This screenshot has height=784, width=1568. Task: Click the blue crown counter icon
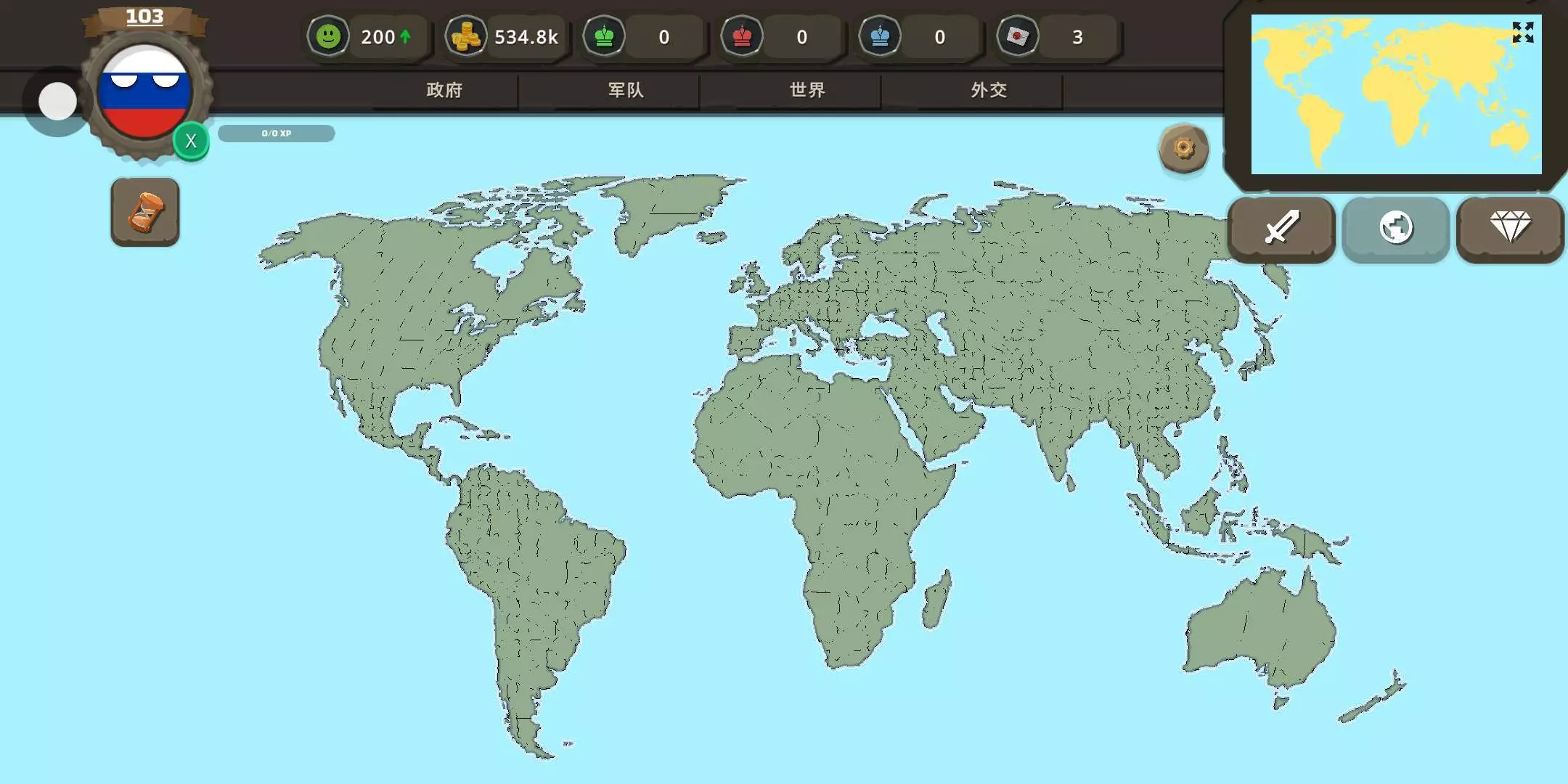point(880,36)
